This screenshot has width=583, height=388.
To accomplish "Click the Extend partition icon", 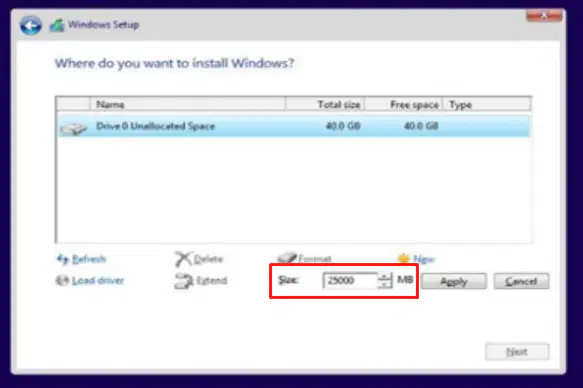I will click(184, 281).
